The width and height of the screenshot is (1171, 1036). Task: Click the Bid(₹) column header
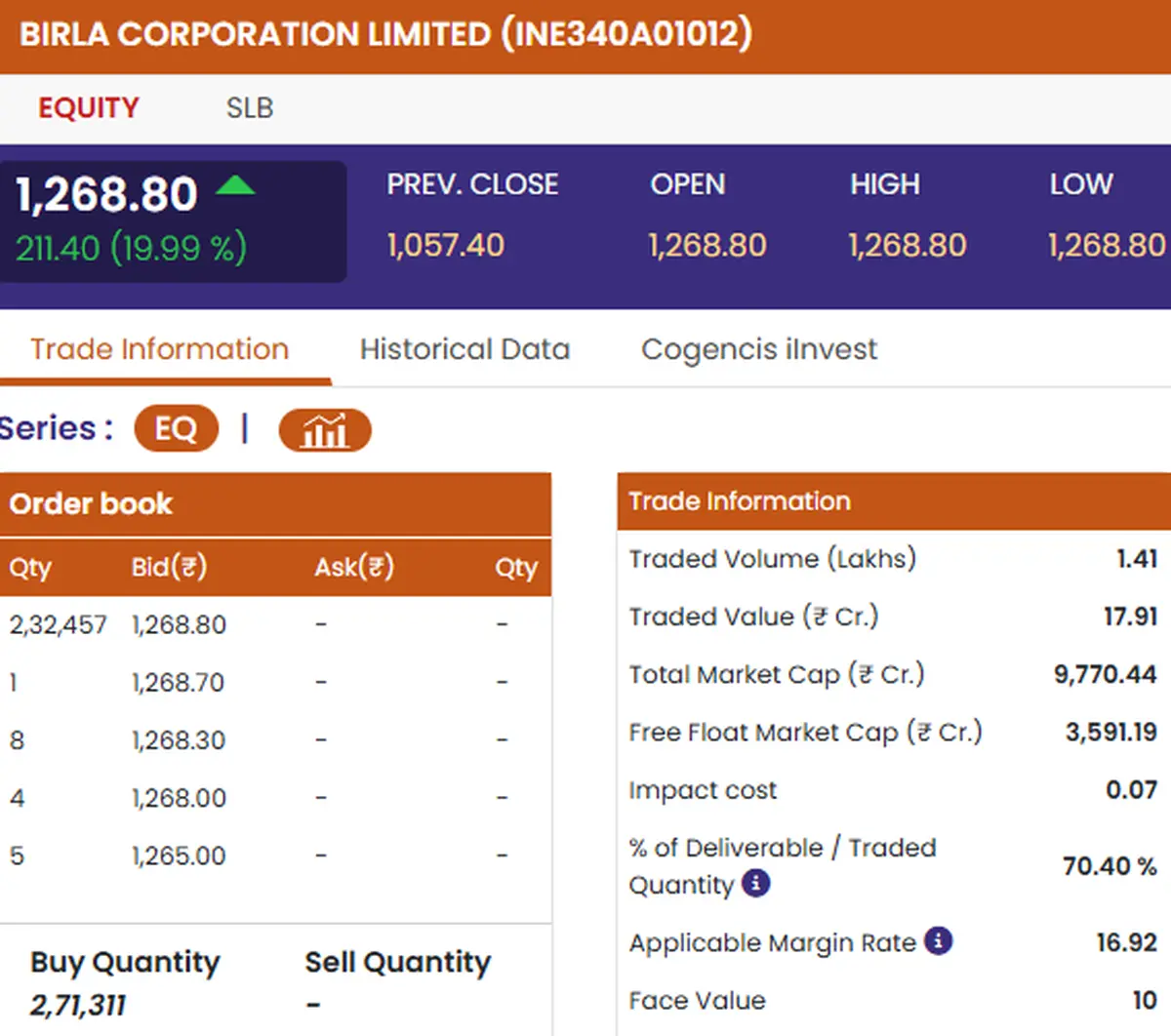[x=169, y=567]
